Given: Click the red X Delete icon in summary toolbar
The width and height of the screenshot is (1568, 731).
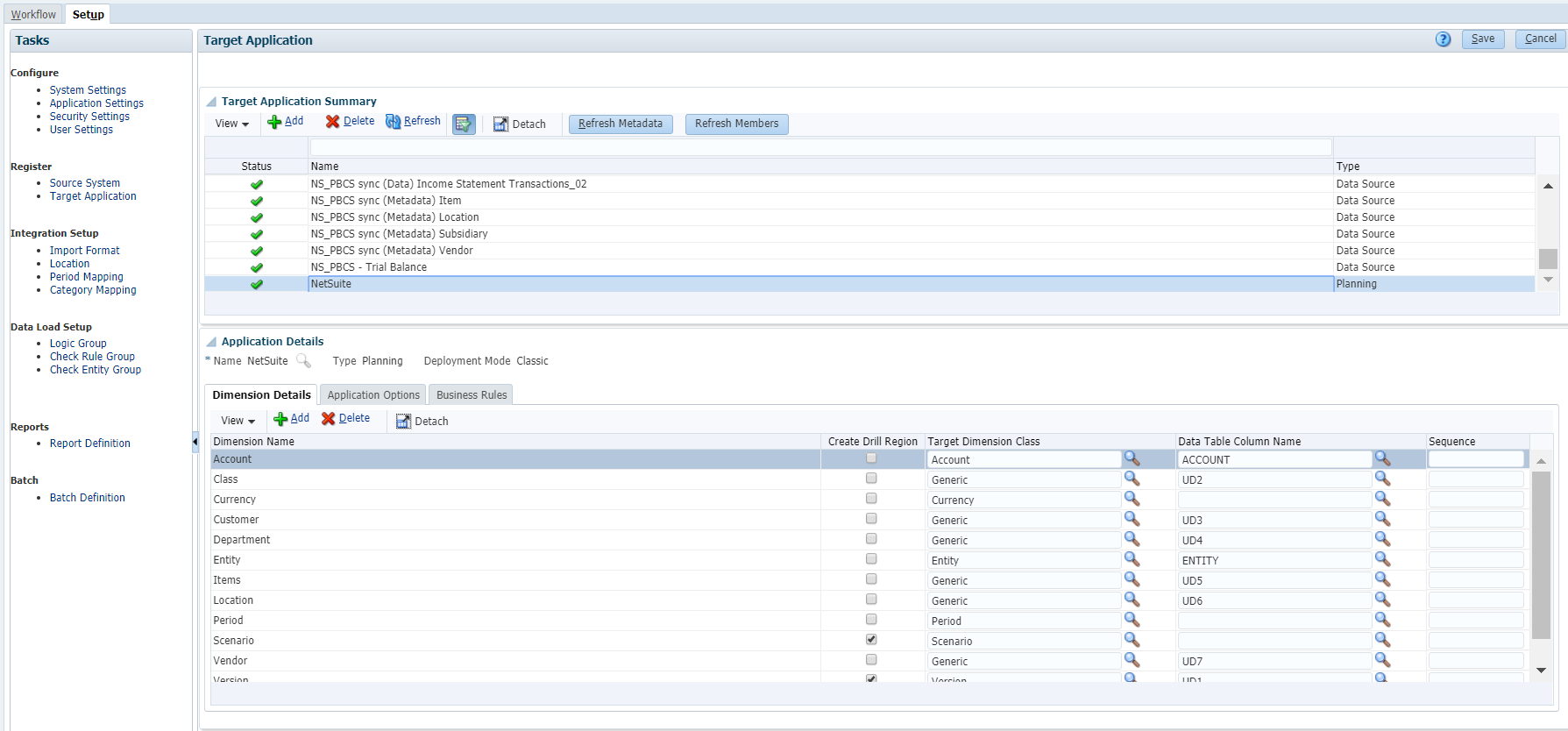Looking at the screenshot, I should [x=332, y=122].
